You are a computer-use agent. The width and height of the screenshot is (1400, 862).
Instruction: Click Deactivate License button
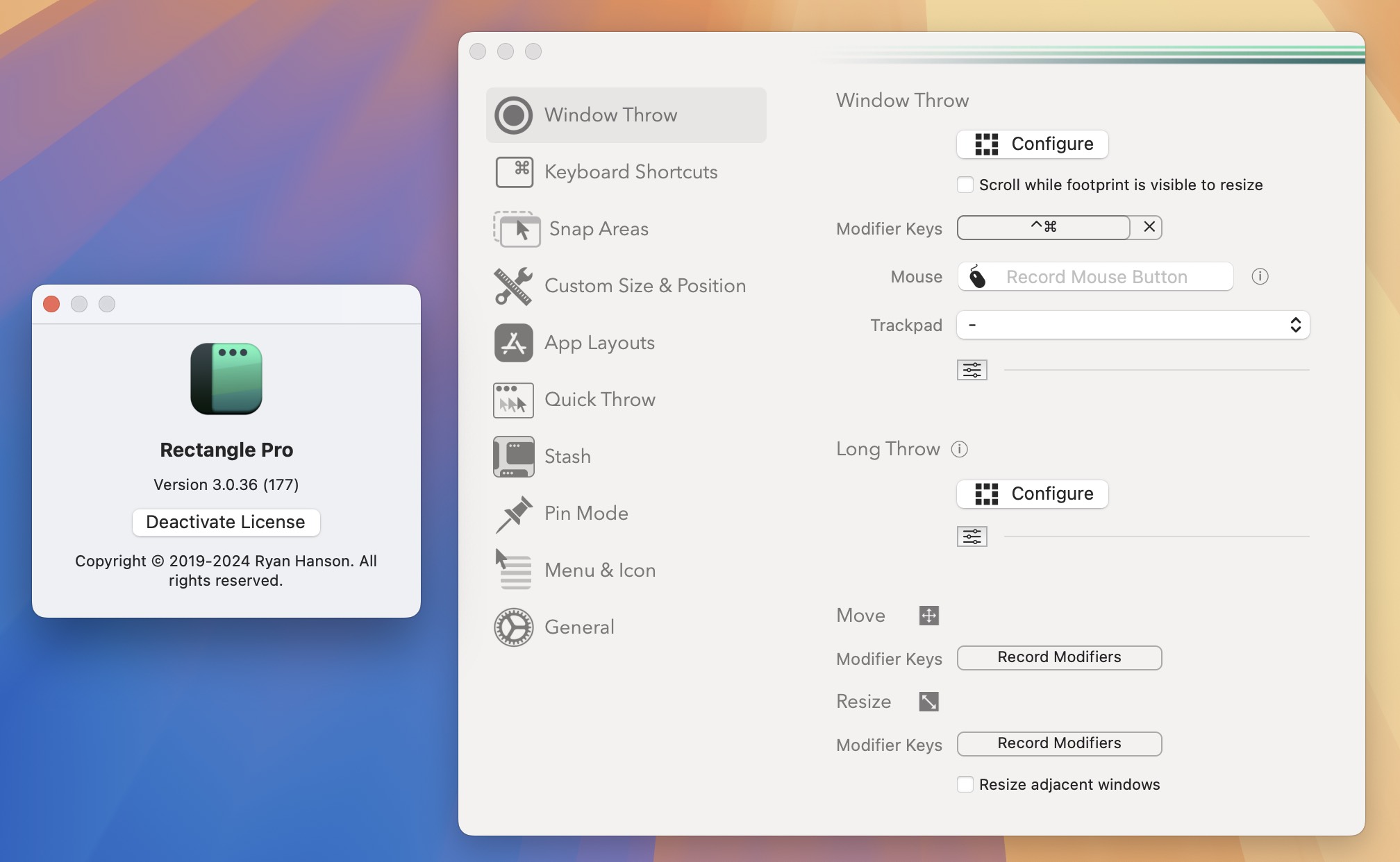[226, 522]
